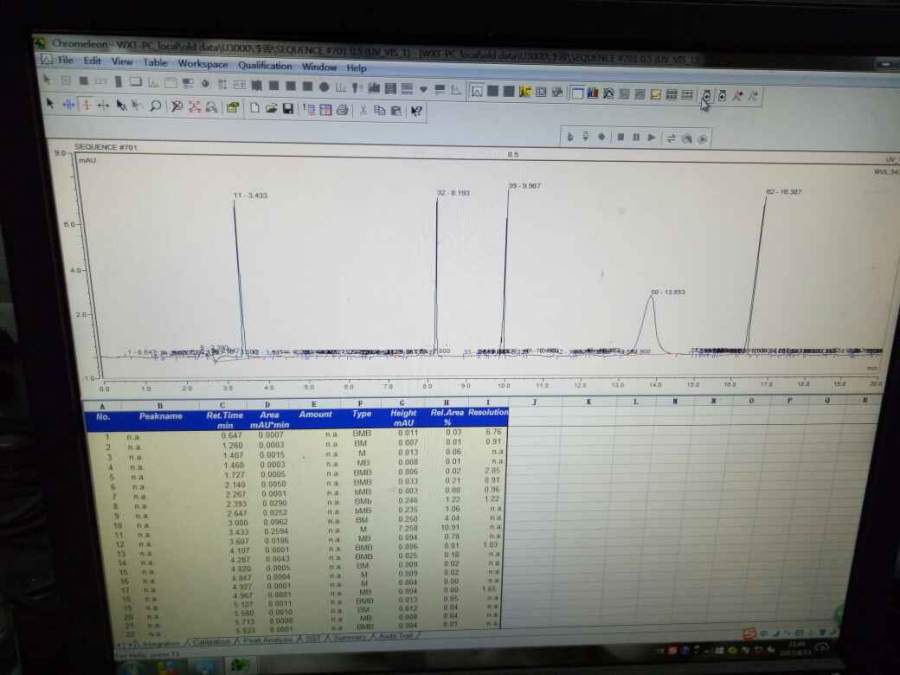The width and height of the screenshot is (900, 675).
Task: Click the Rel.Area value 10.91
Action: tap(451, 527)
